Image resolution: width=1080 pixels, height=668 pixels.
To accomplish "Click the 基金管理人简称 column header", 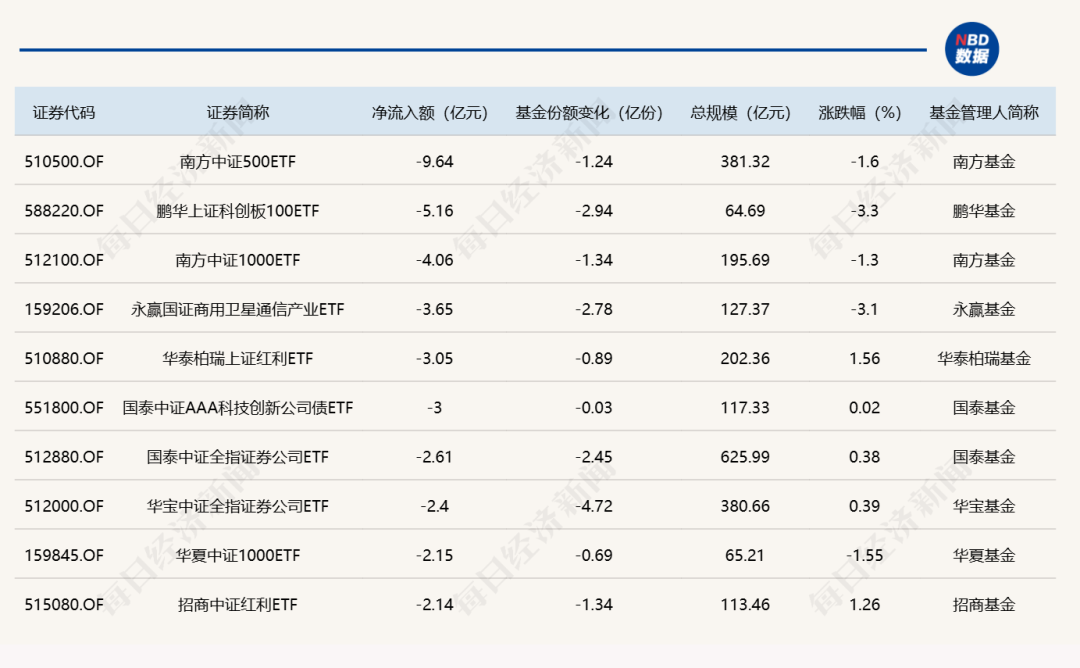I will pyautogui.click(x=984, y=112).
